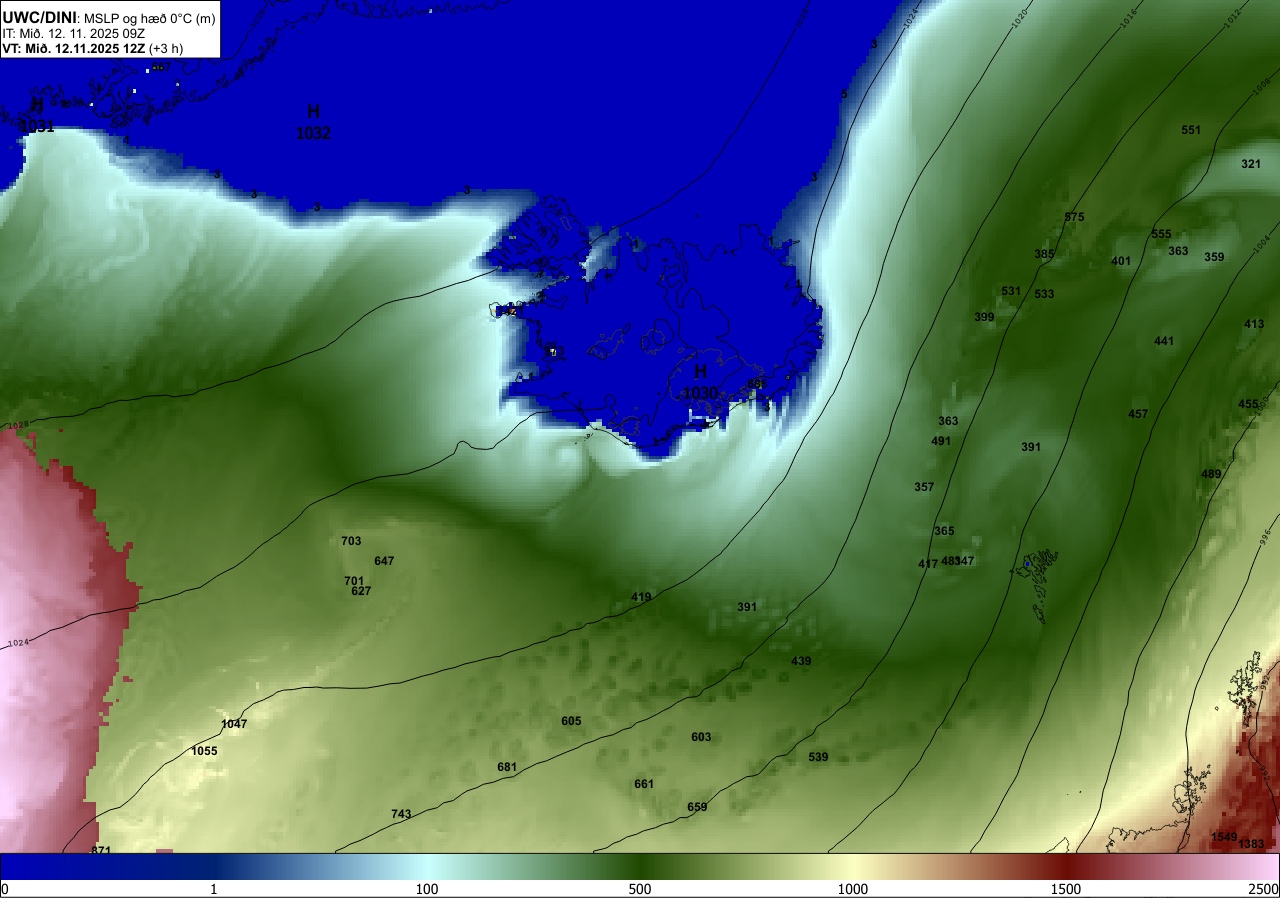Click the 531 height value
This screenshot has height=898, width=1280.
(x=1011, y=291)
